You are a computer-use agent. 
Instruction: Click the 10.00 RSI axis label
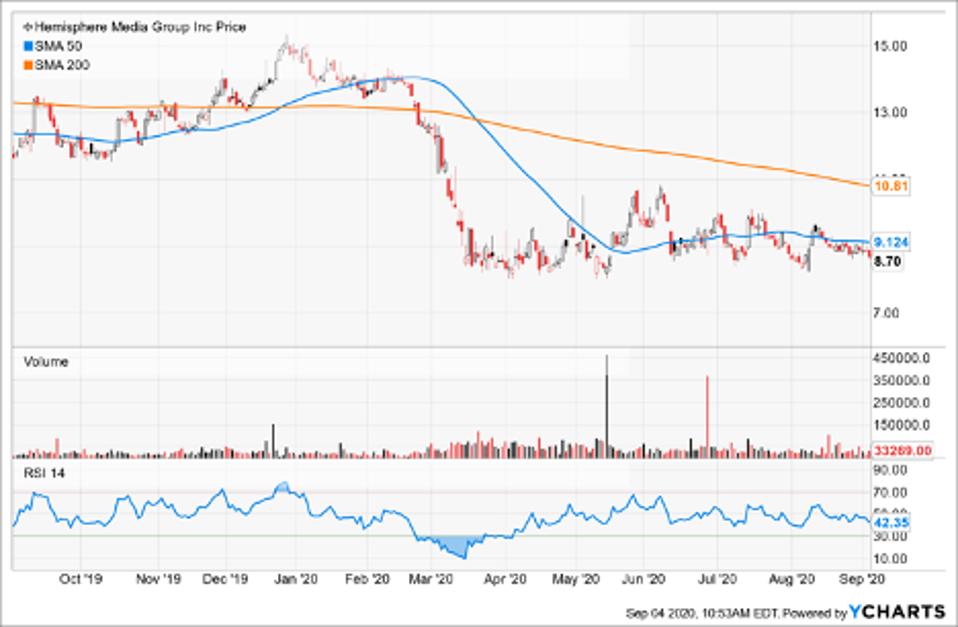tap(890, 559)
